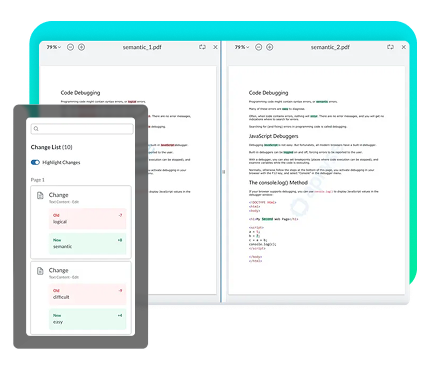Open the 79% zoom dropdown for semantic_1.pdf

point(54,47)
